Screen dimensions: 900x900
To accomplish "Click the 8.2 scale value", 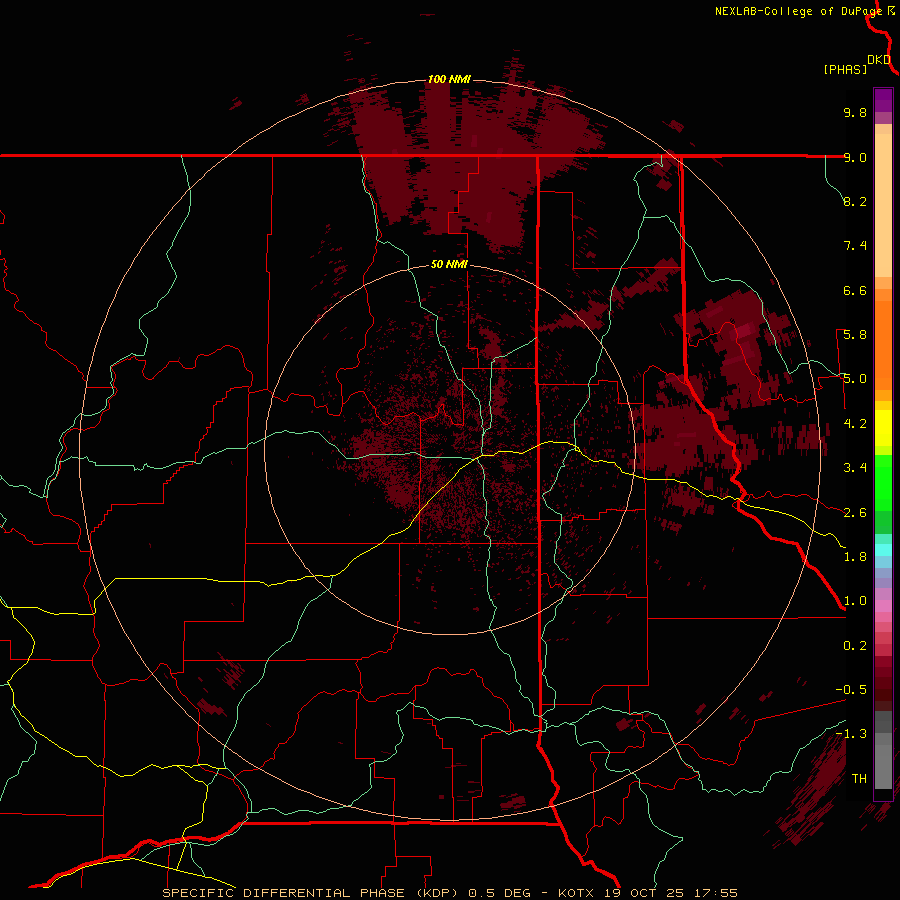I will [x=855, y=201].
